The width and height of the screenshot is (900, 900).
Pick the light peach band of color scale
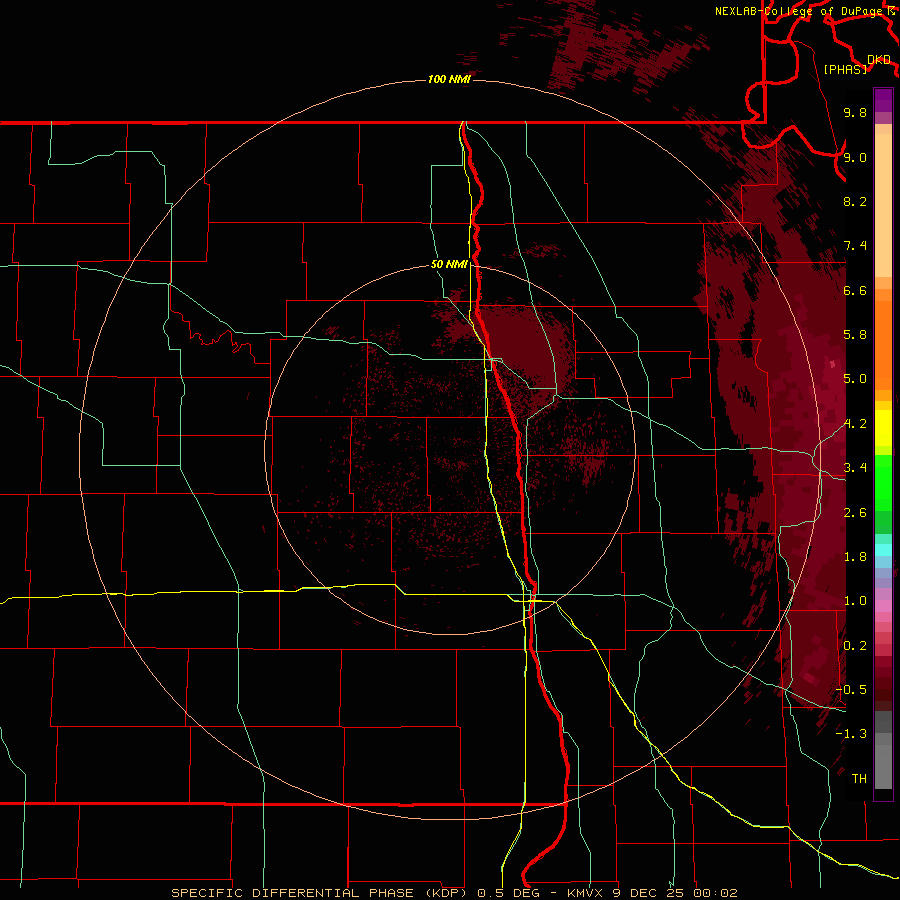tap(883, 207)
